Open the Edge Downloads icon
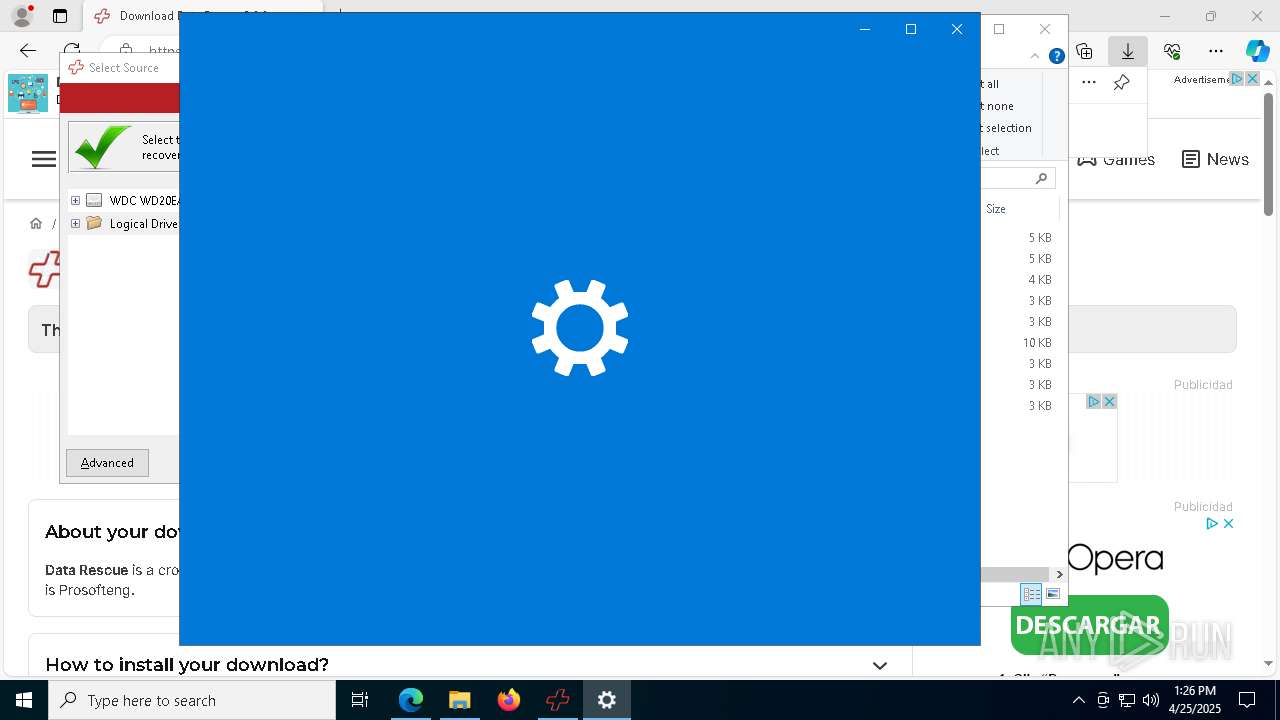 [1128, 51]
